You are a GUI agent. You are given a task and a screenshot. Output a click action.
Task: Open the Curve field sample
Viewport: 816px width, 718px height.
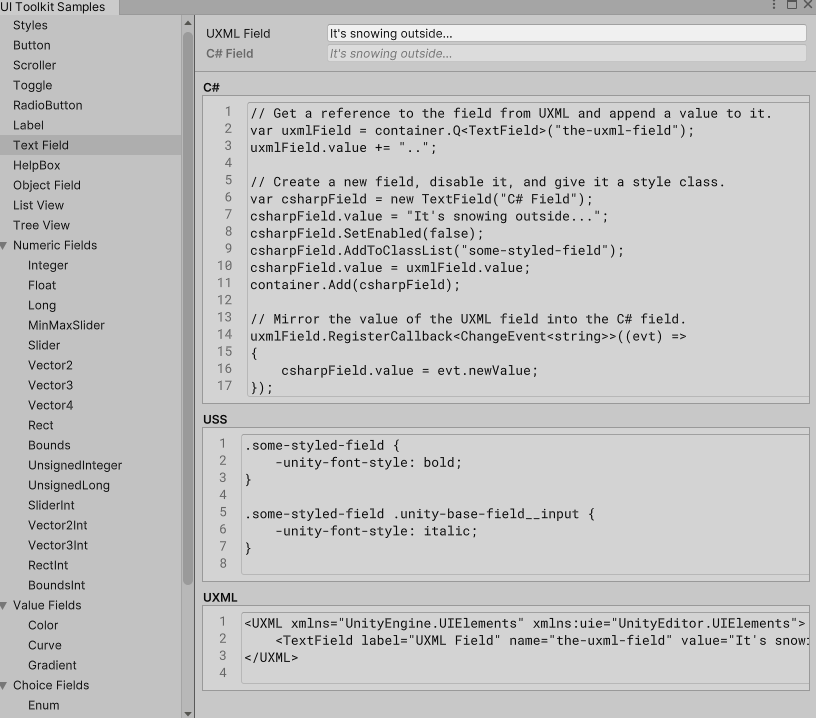click(45, 645)
